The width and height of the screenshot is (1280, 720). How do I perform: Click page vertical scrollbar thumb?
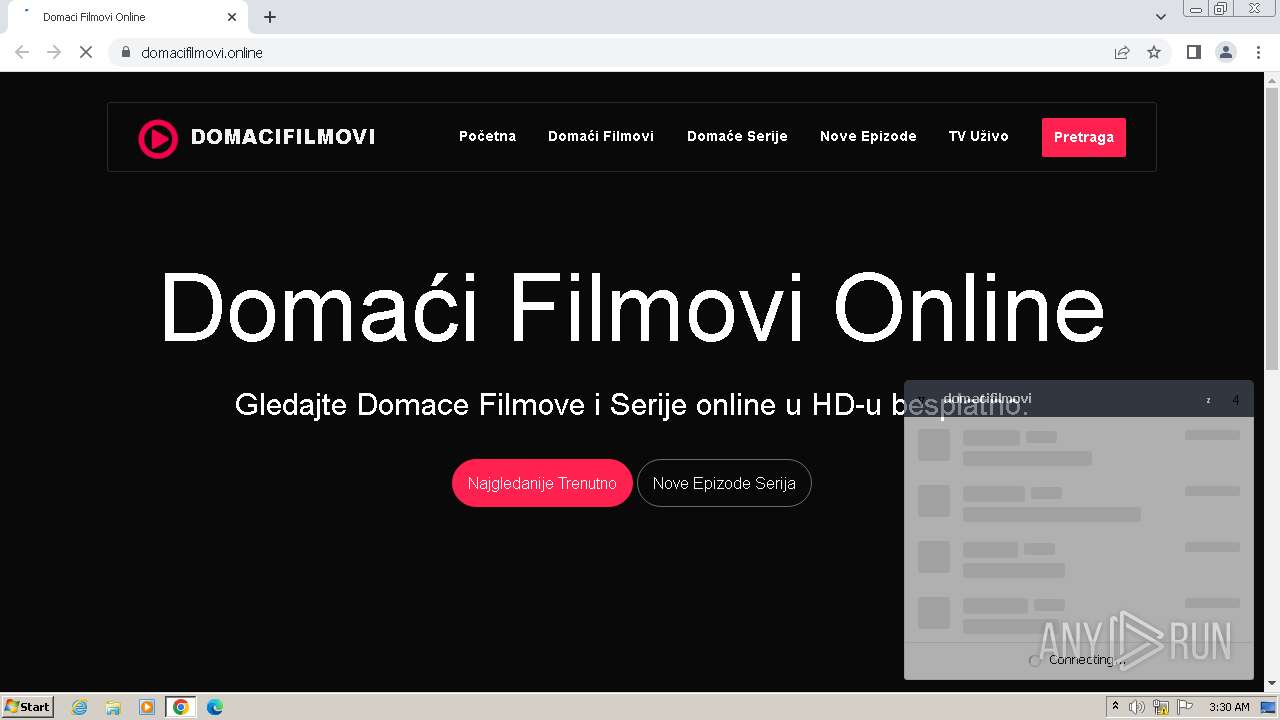pyautogui.click(x=1272, y=228)
